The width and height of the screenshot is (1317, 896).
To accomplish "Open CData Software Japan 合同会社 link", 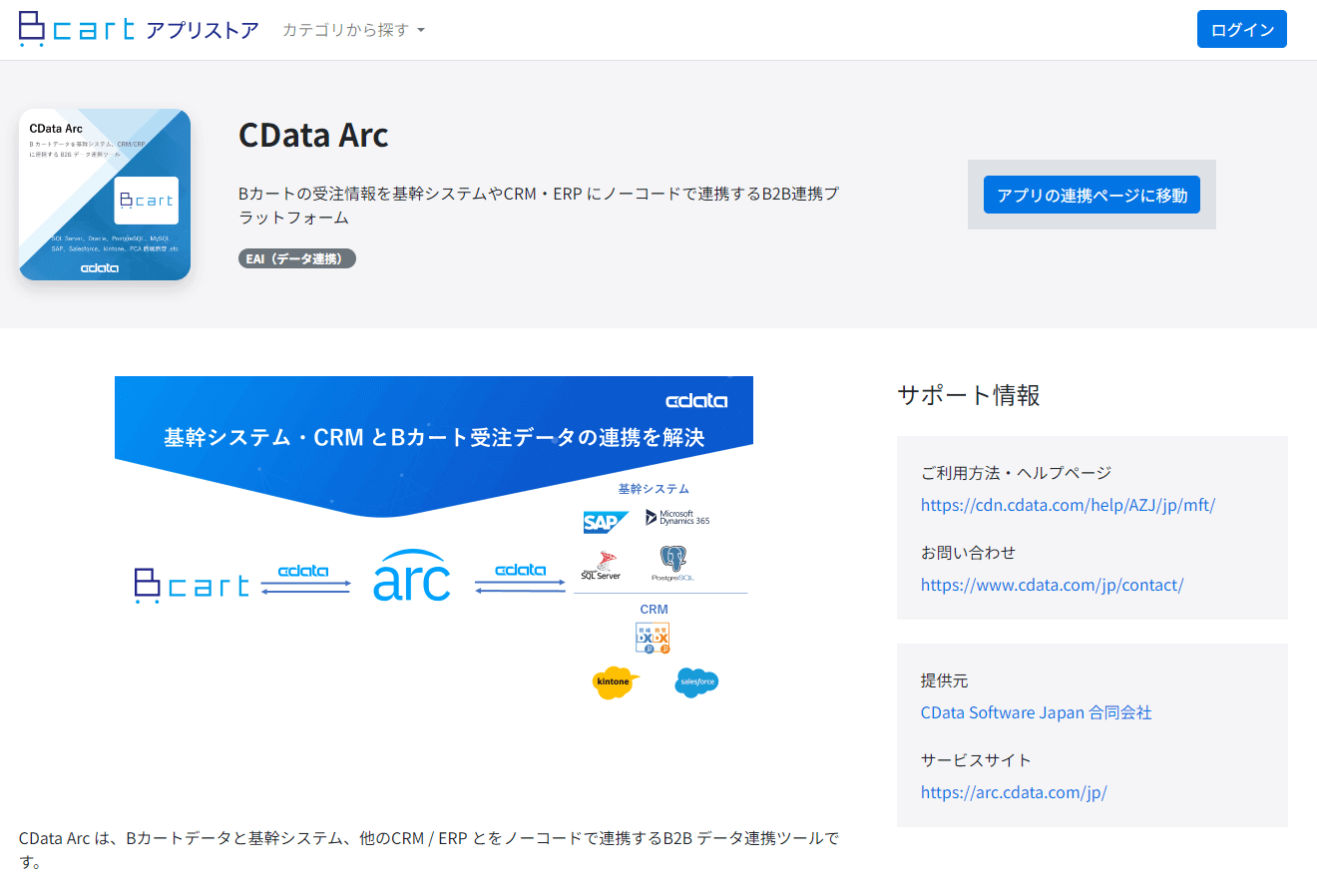I will pyautogui.click(x=1036, y=712).
